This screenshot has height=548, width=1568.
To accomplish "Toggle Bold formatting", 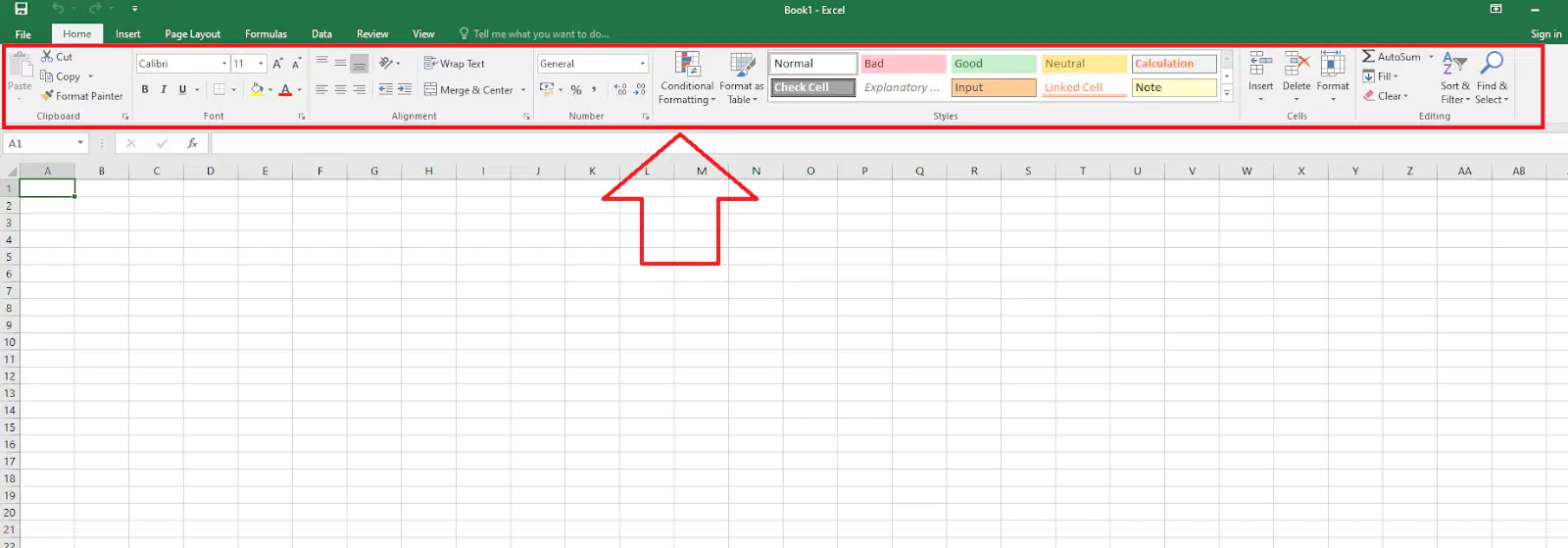I will (145, 89).
